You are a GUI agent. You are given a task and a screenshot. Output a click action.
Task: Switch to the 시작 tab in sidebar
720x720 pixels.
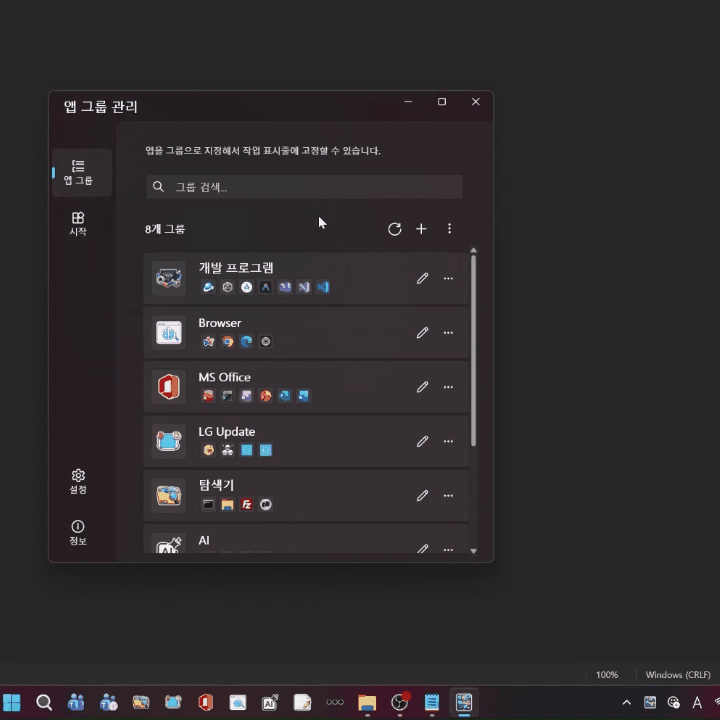tap(78, 223)
